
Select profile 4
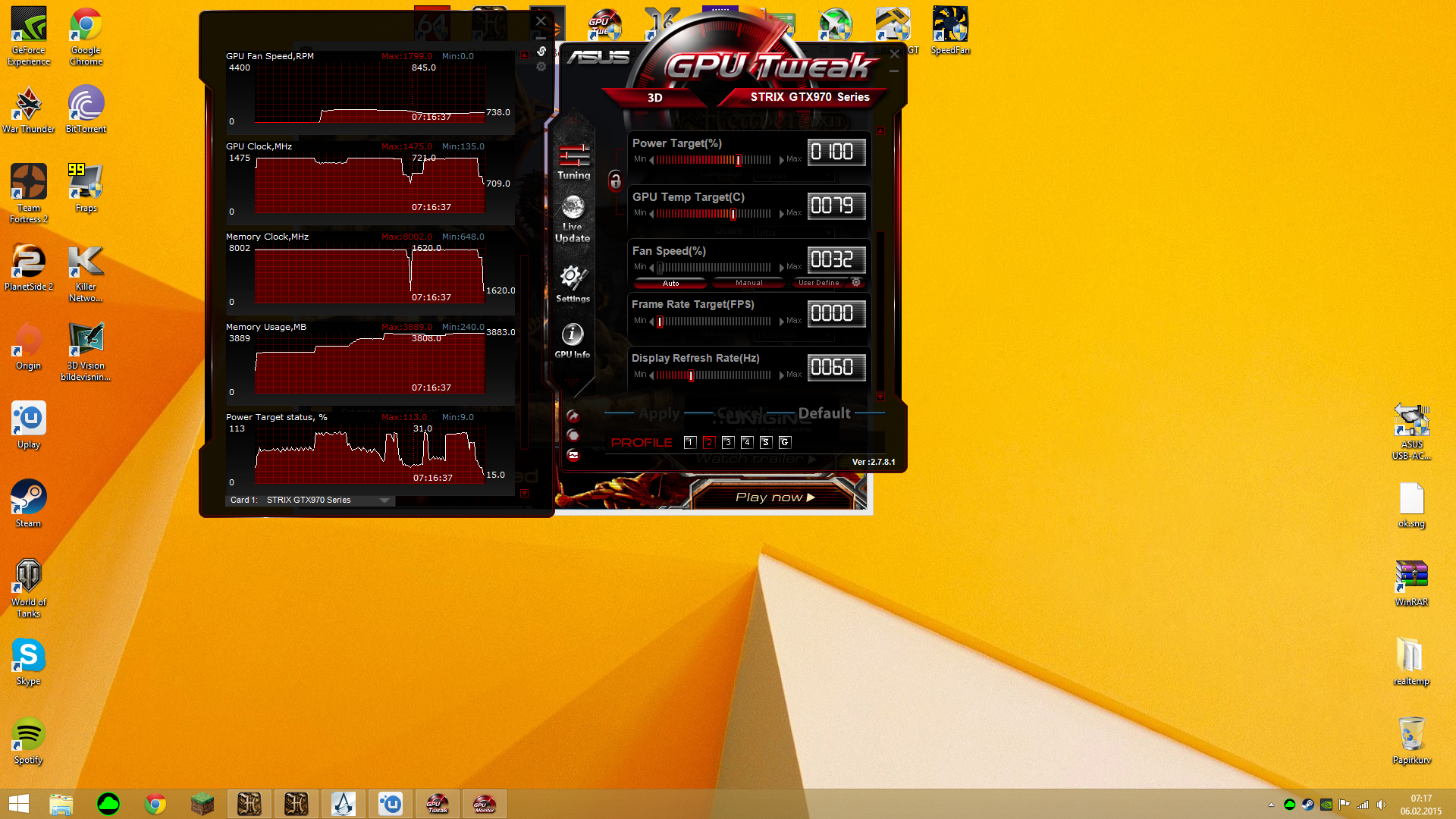(x=746, y=442)
